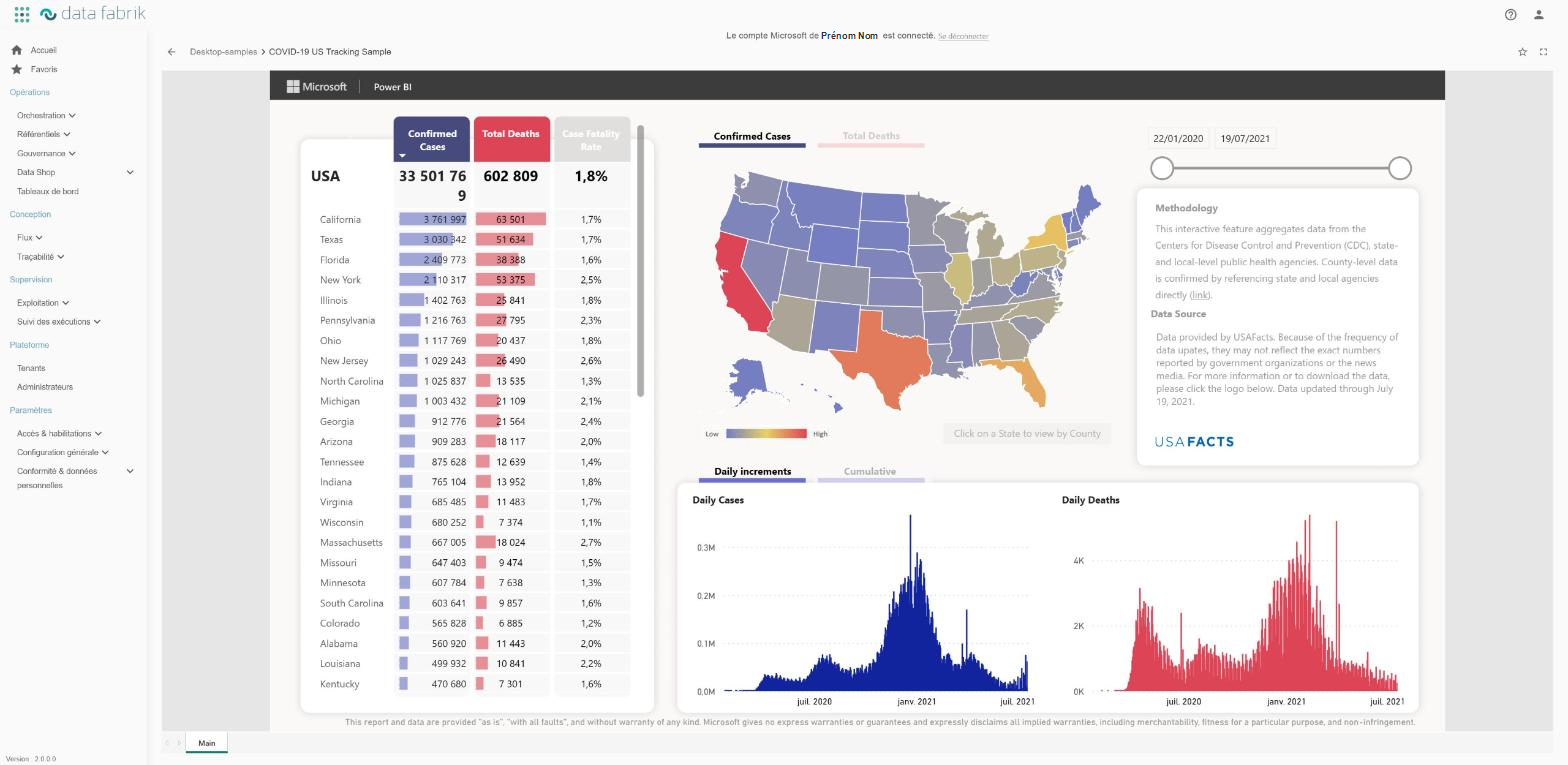This screenshot has height=765, width=1568.
Task: Expand the Référentiels menu
Action: pyautogui.click(x=43, y=134)
